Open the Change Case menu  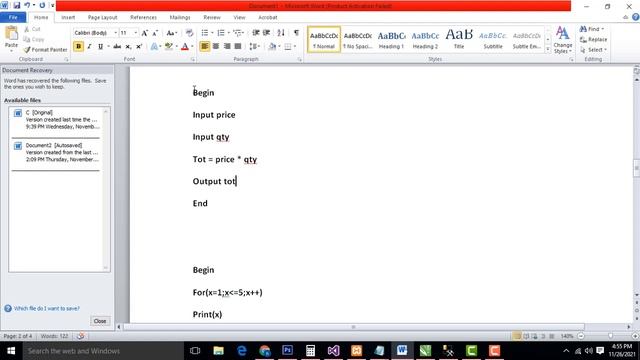point(171,33)
